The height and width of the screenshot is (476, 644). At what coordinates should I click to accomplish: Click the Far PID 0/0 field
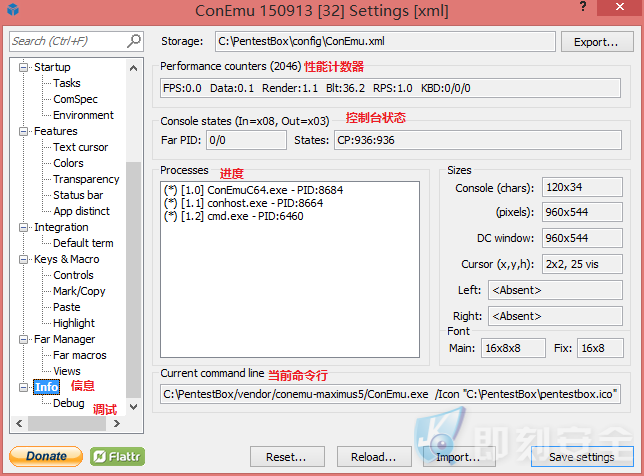pyautogui.click(x=246, y=140)
